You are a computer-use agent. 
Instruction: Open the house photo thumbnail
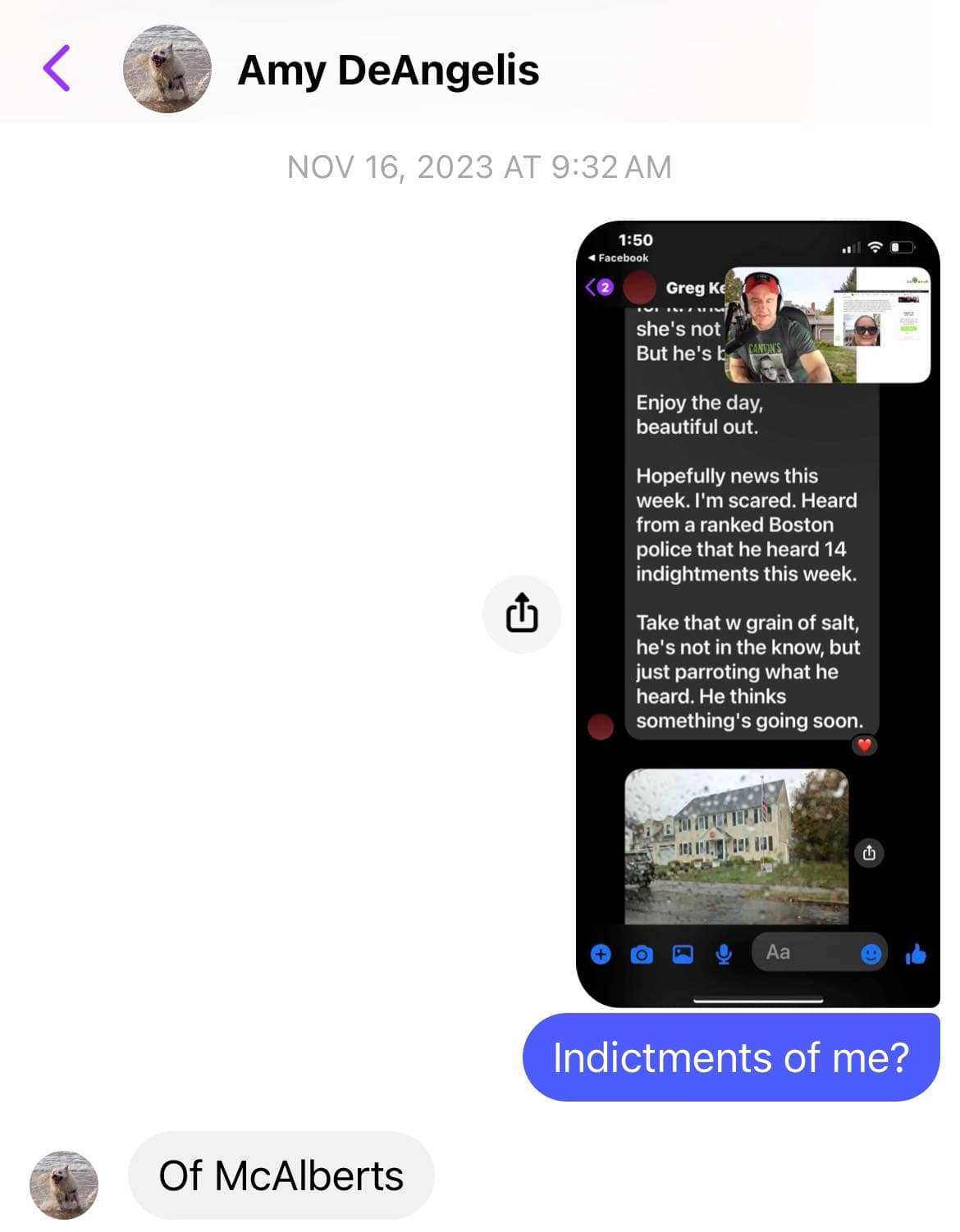(x=736, y=846)
